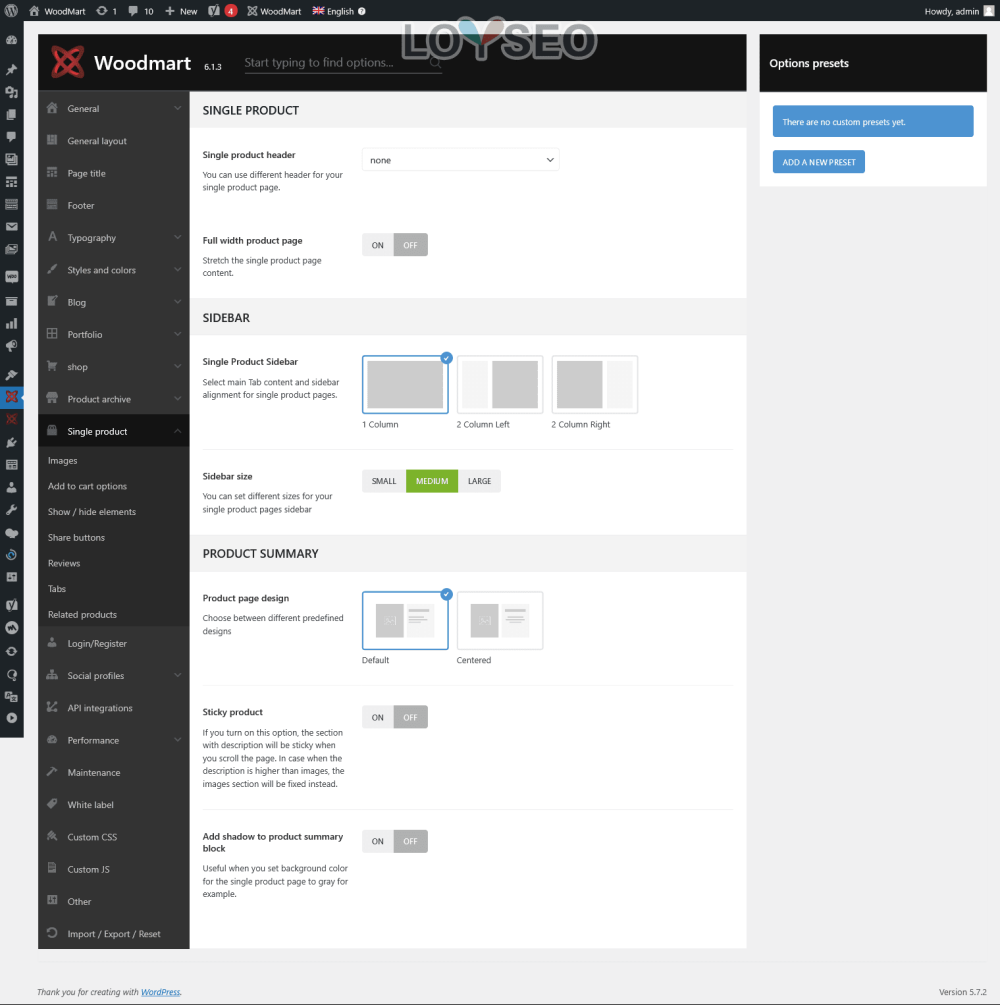
Task: Set Sticky product to OFF
Action: 410,717
